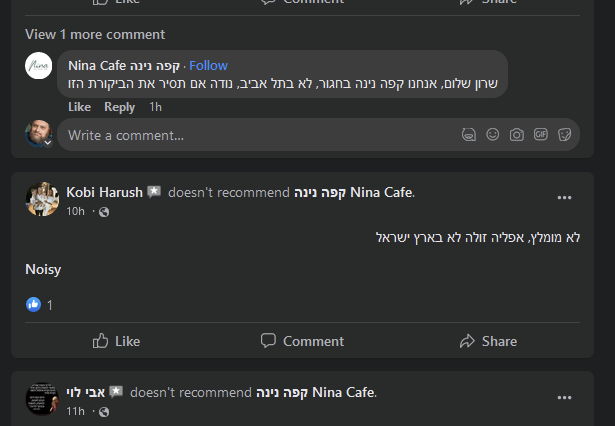Expand View 1 more comment
615x426 pixels.
pyautogui.click(x=95, y=34)
